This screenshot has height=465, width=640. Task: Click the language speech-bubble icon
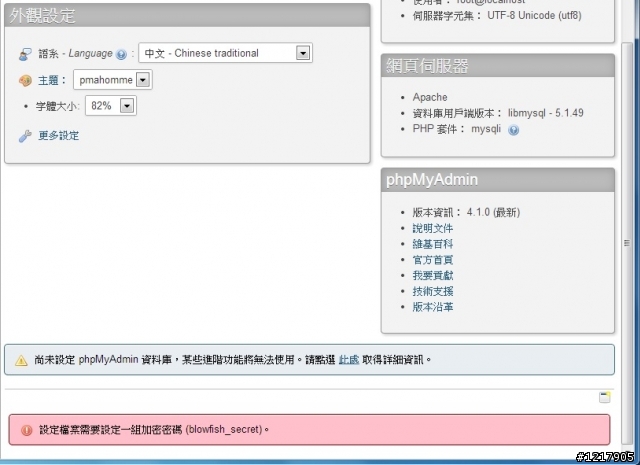point(25,54)
